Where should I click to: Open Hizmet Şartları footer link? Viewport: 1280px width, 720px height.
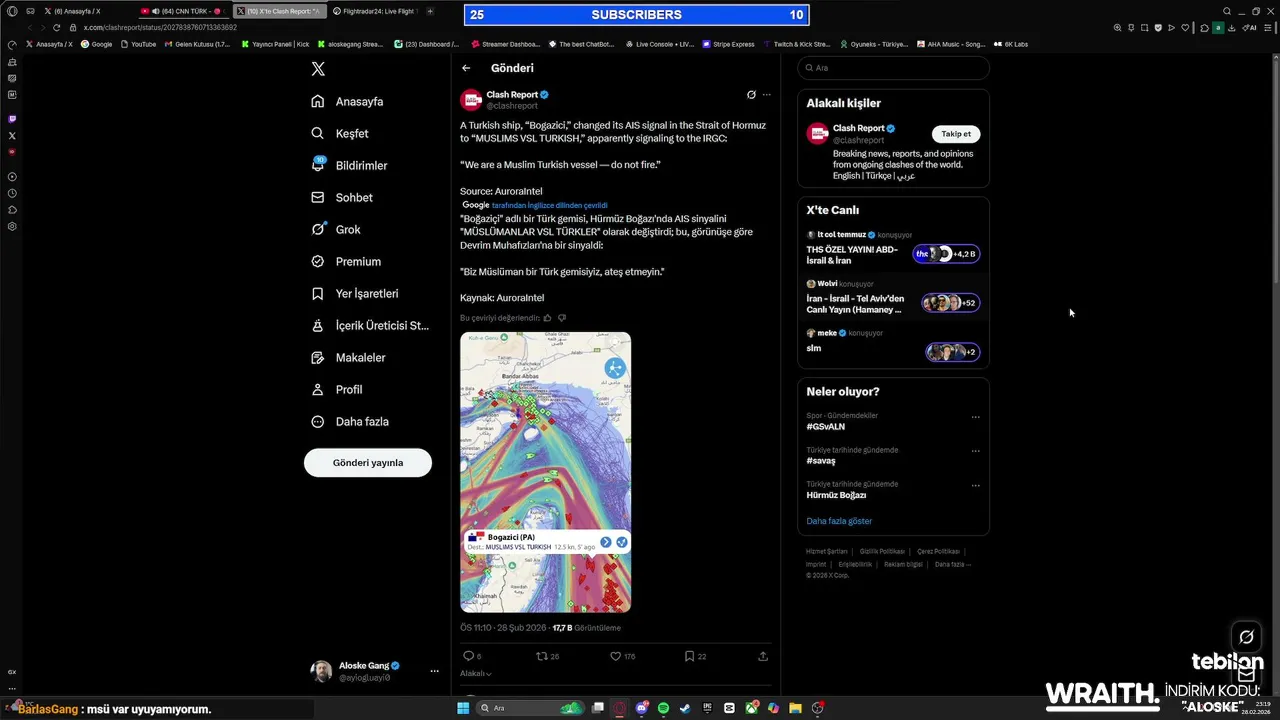[827, 551]
